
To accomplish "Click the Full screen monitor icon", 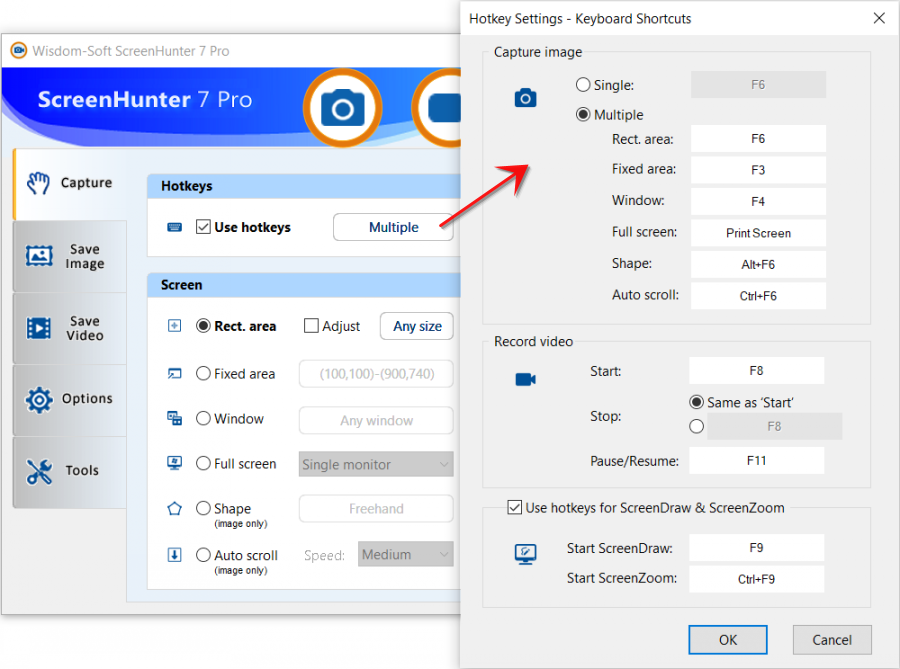I will [x=174, y=463].
